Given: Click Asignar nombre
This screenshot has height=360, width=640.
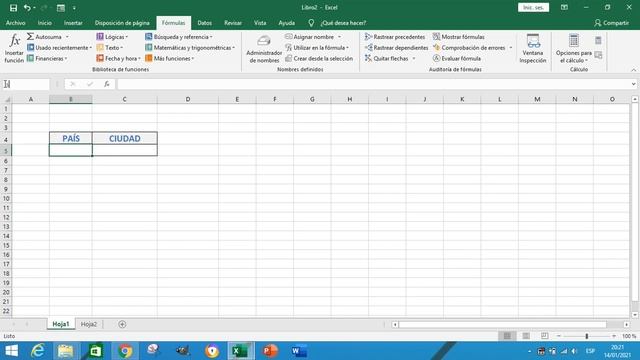Looking at the screenshot, I should (313, 37).
